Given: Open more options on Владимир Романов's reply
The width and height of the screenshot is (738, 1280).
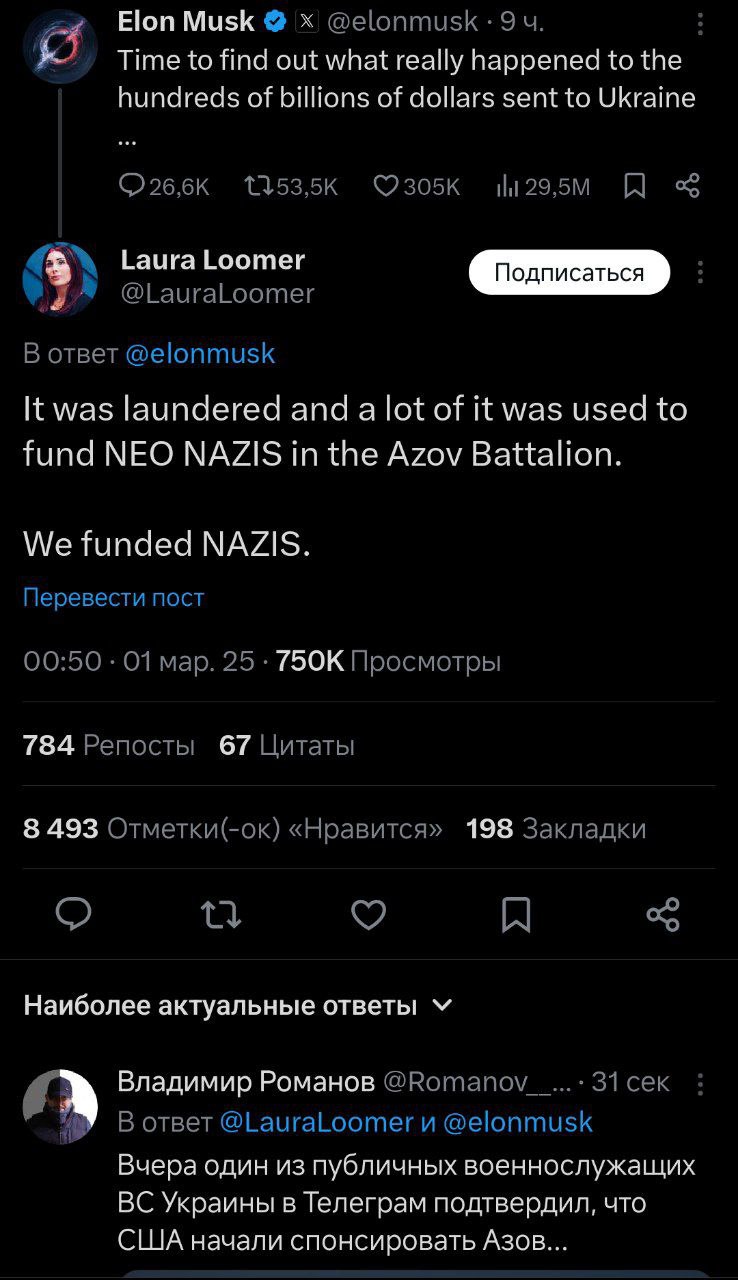Looking at the screenshot, I should (700, 1084).
